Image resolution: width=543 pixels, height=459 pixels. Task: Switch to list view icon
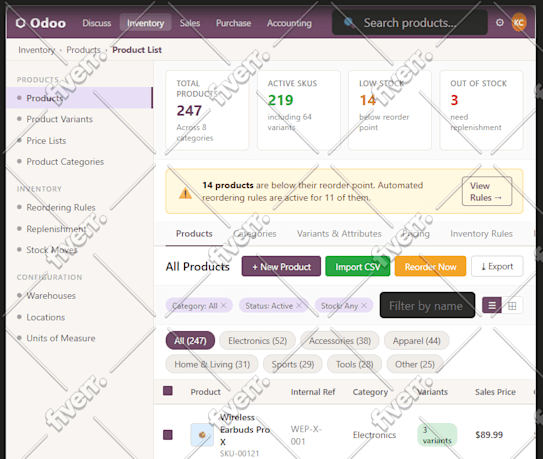[x=492, y=306]
